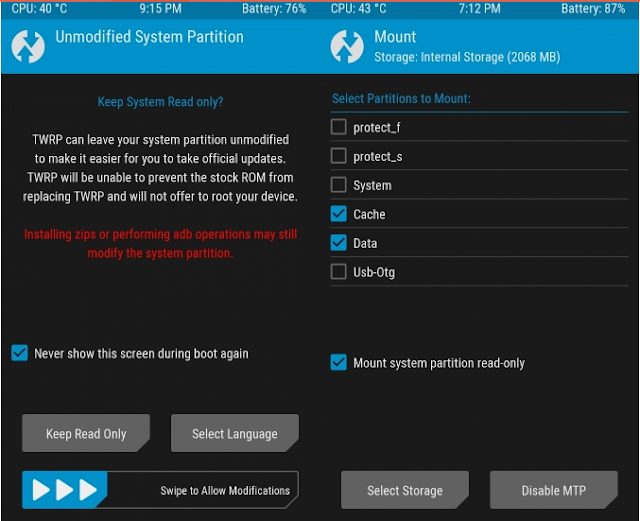Click 'Battery: 76%' status on left screen
The image size is (640, 521).
pos(274,9)
